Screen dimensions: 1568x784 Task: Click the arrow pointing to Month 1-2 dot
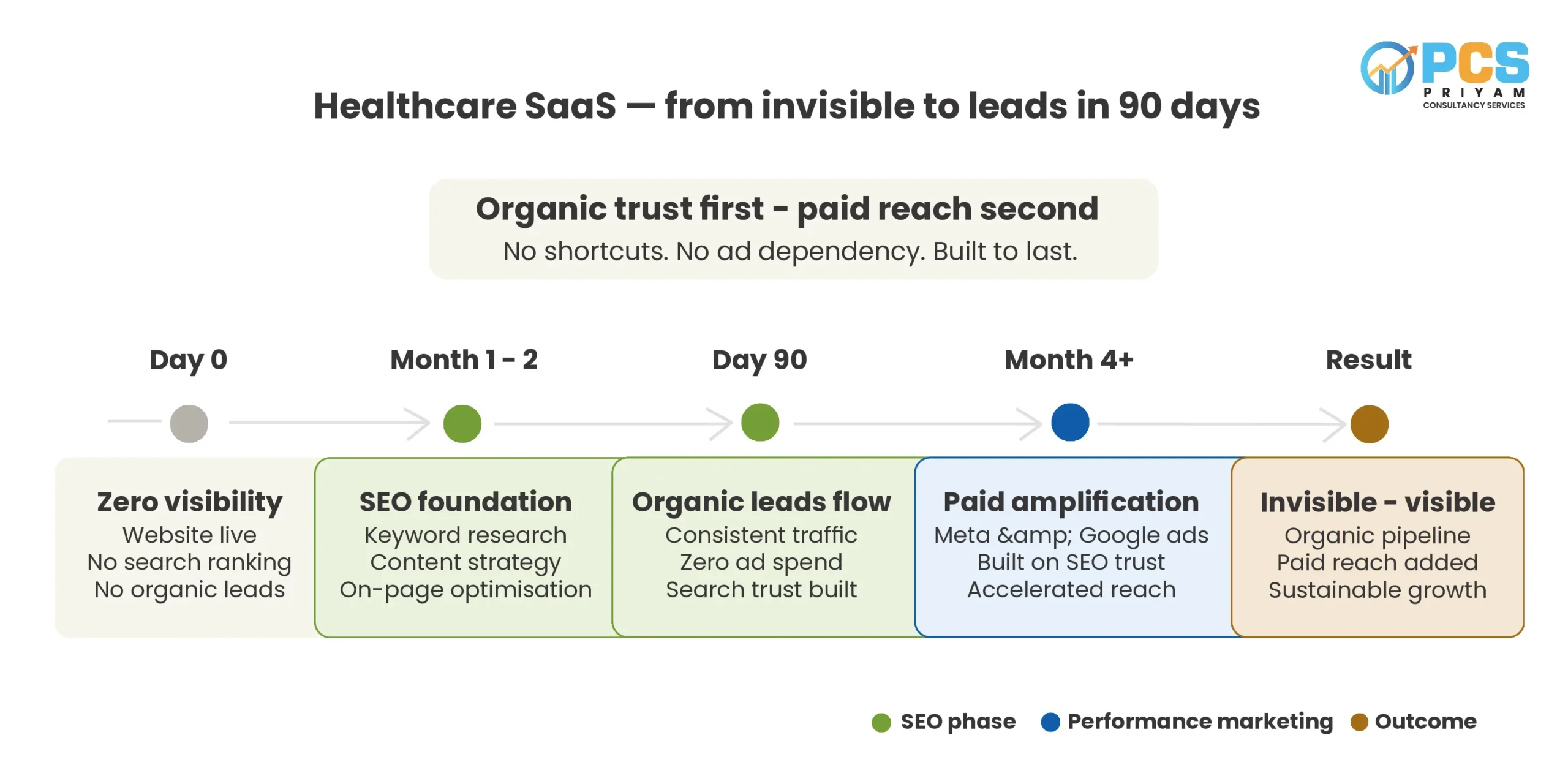330,423
